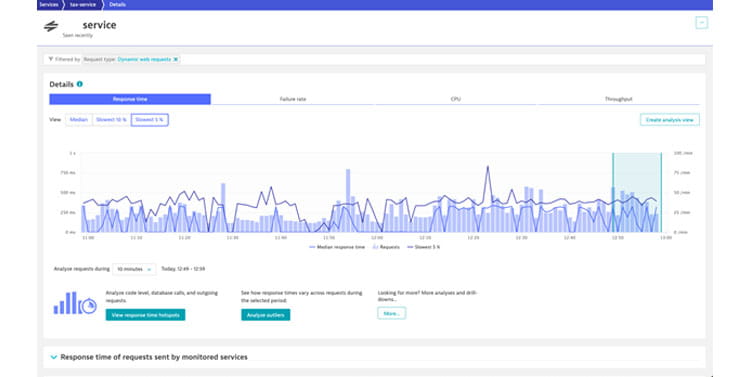
Task: Select the Median view option
Action: pyautogui.click(x=79, y=120)
